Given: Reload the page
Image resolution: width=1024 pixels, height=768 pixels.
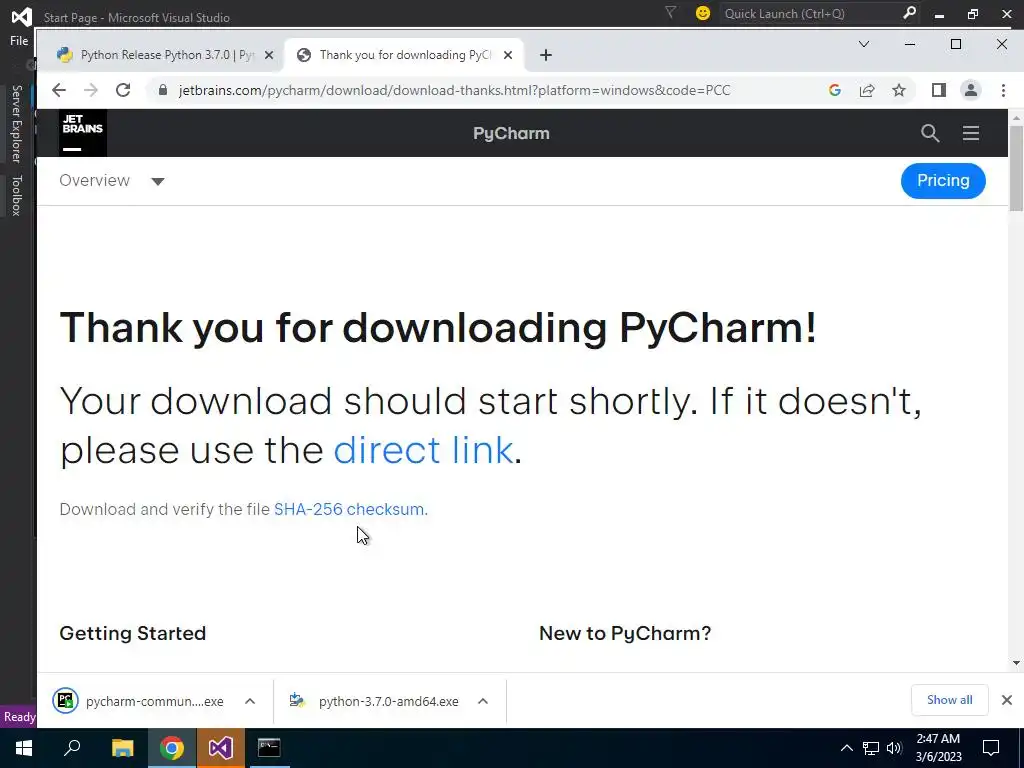Looking at the screenshot, I should (x=123, y=90).
